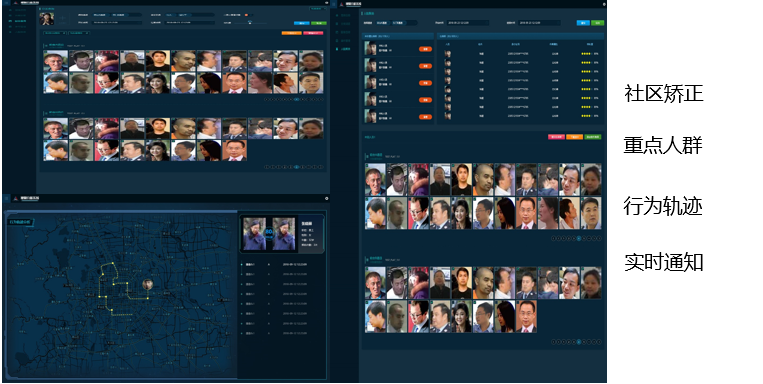Tick the checkbox on the first face thumbnail

point(45,52)
